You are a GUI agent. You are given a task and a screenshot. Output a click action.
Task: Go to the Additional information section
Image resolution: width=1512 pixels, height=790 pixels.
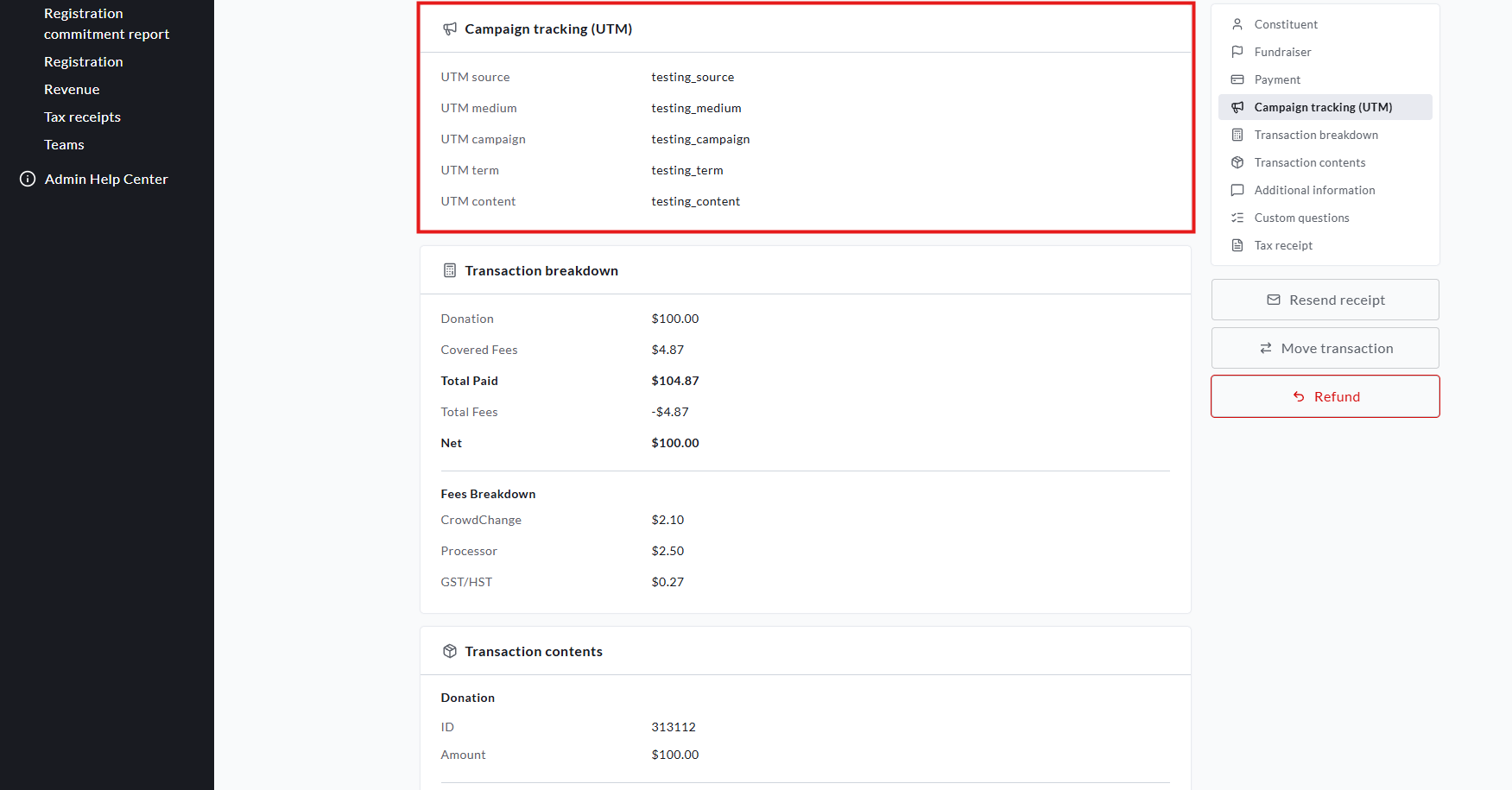point(1325,190)
